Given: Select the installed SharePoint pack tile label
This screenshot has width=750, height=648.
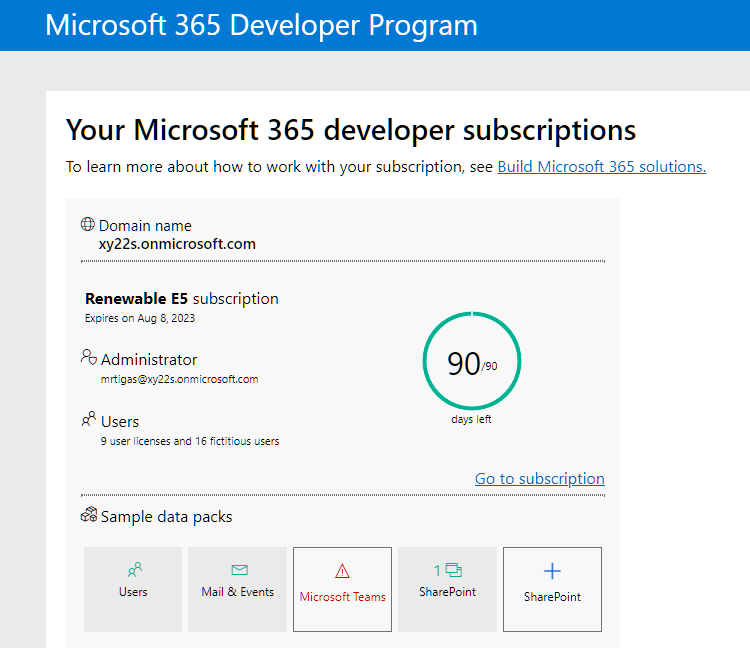Looking at the screenshot, I should coord(447,592).
